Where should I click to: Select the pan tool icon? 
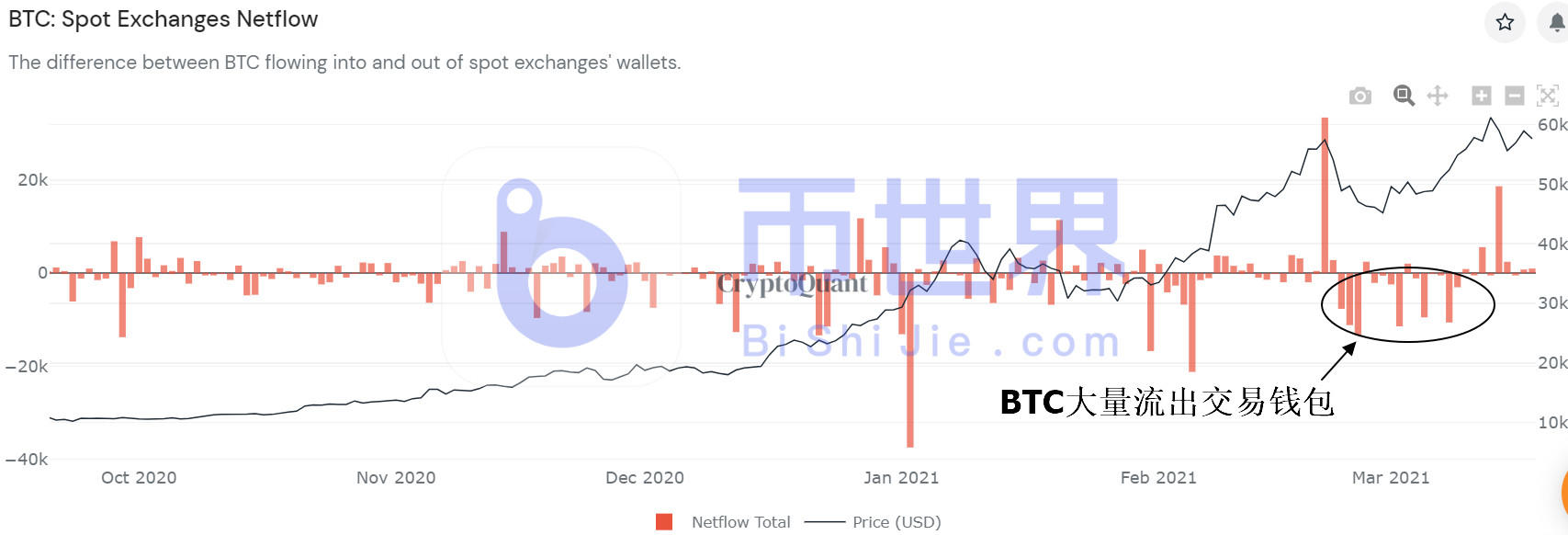(1437, 95)
